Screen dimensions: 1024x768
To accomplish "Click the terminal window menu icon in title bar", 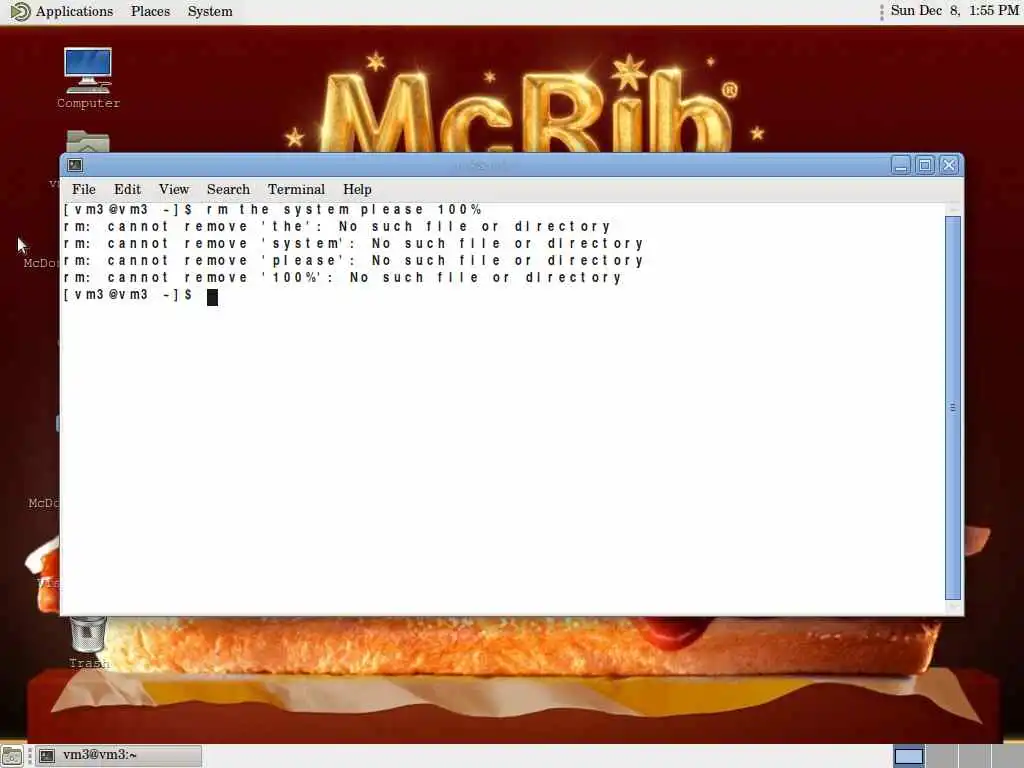I will point(75,165).
